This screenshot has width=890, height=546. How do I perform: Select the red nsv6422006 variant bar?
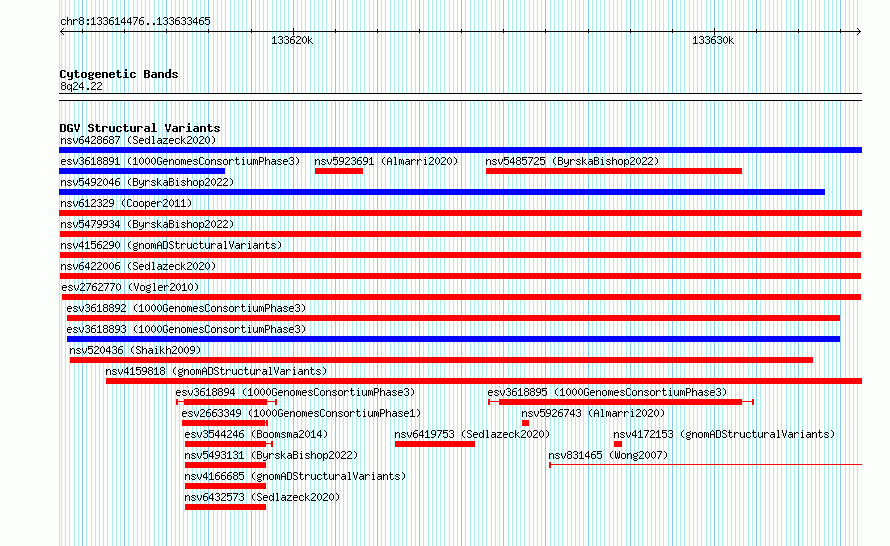coord(460,276)
